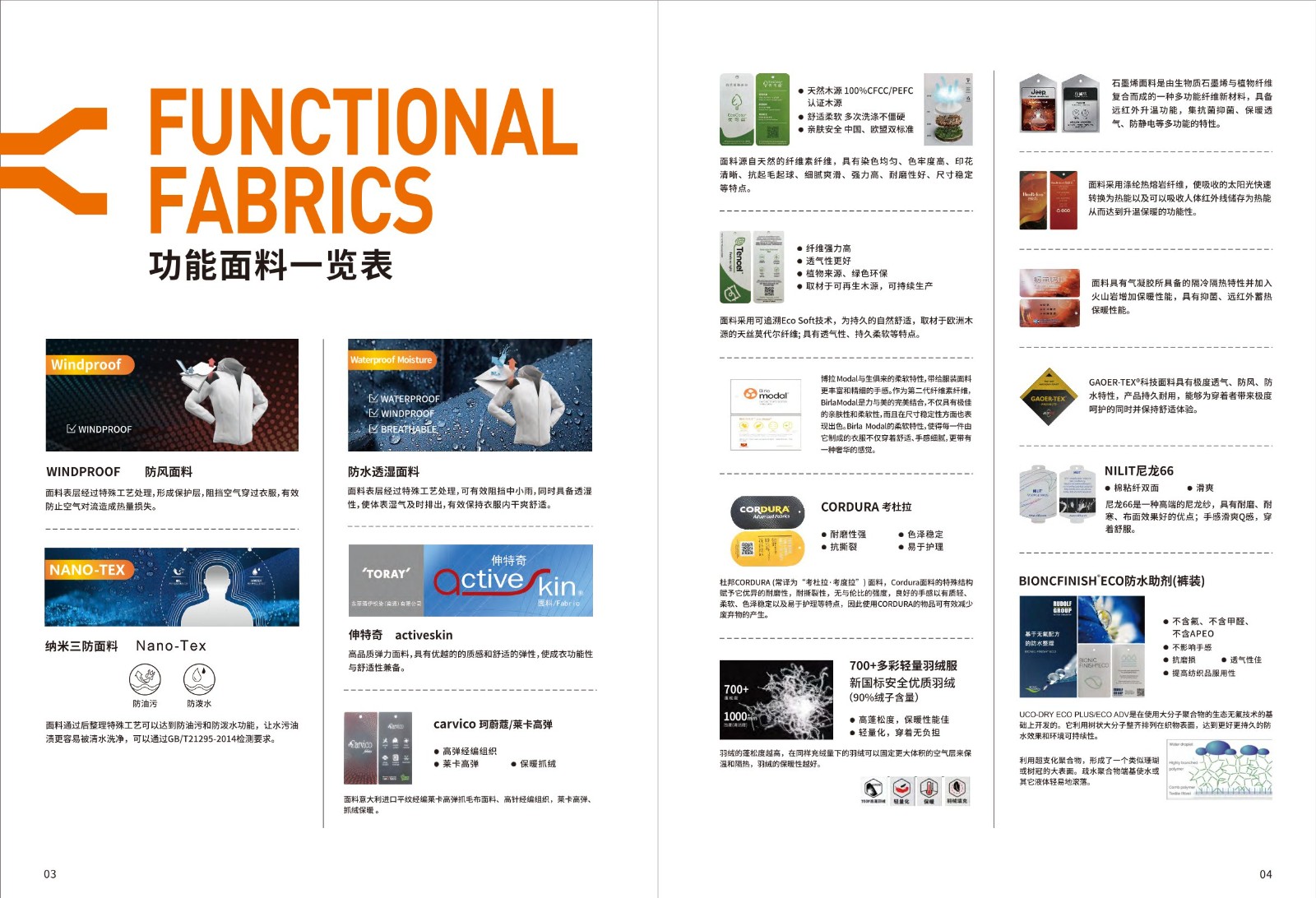Click the black CORDURA logo badge
The width and height of the screenshot is (1316, 898).
pyautogui.click(x=765, y=511)
